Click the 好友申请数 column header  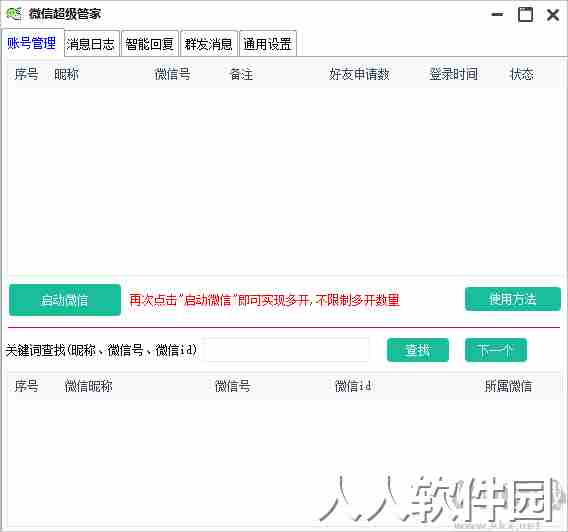coord(359,74)
